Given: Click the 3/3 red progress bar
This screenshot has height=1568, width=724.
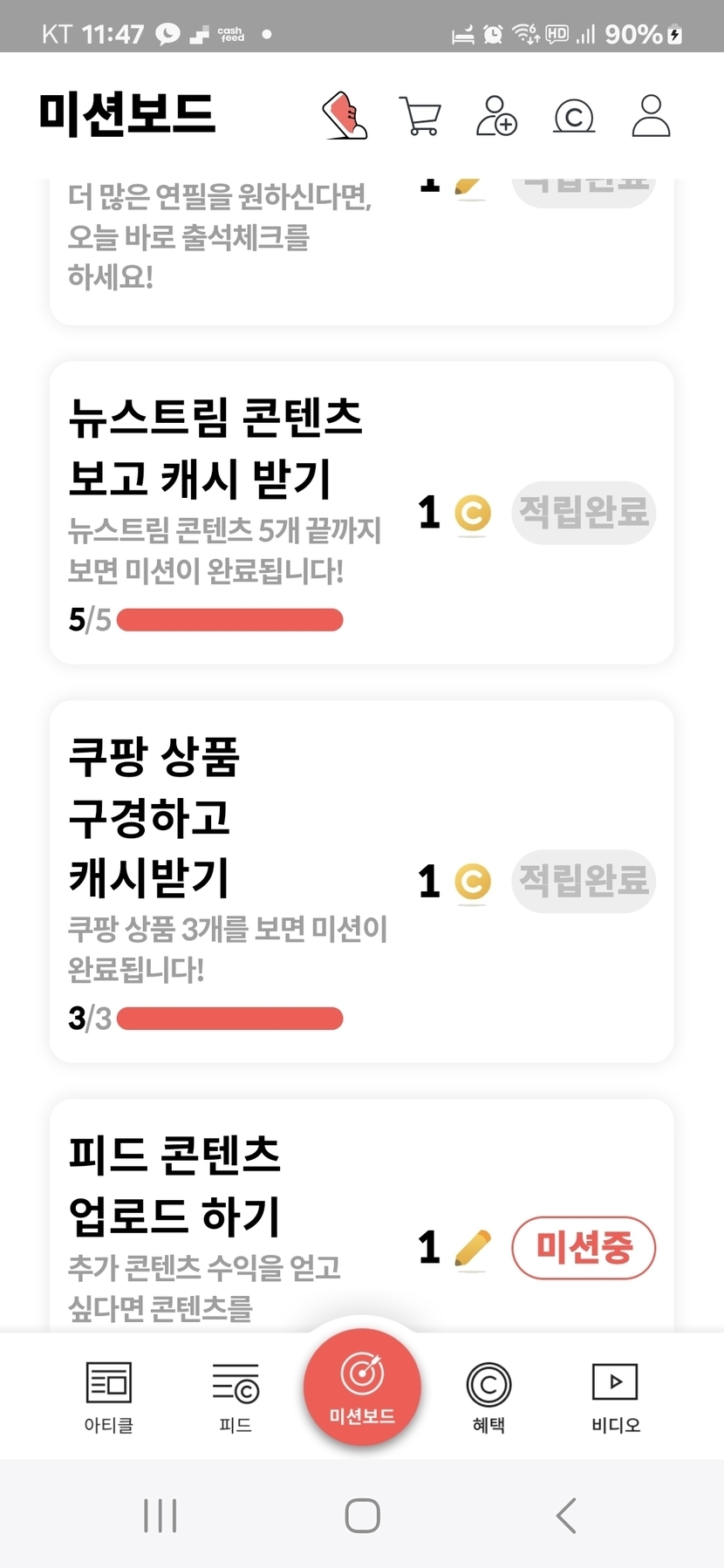Looking at the screenshot, I should (x=229, y=1019).
